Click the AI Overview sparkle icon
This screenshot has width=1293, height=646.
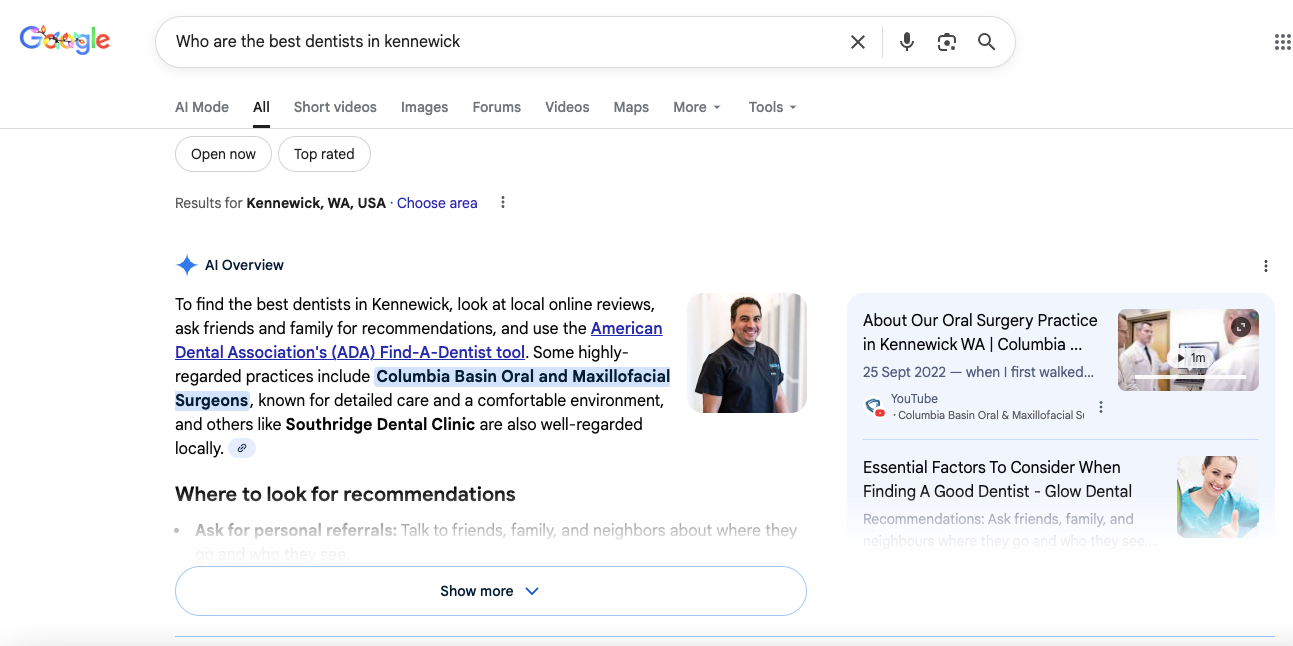(186, 264)
